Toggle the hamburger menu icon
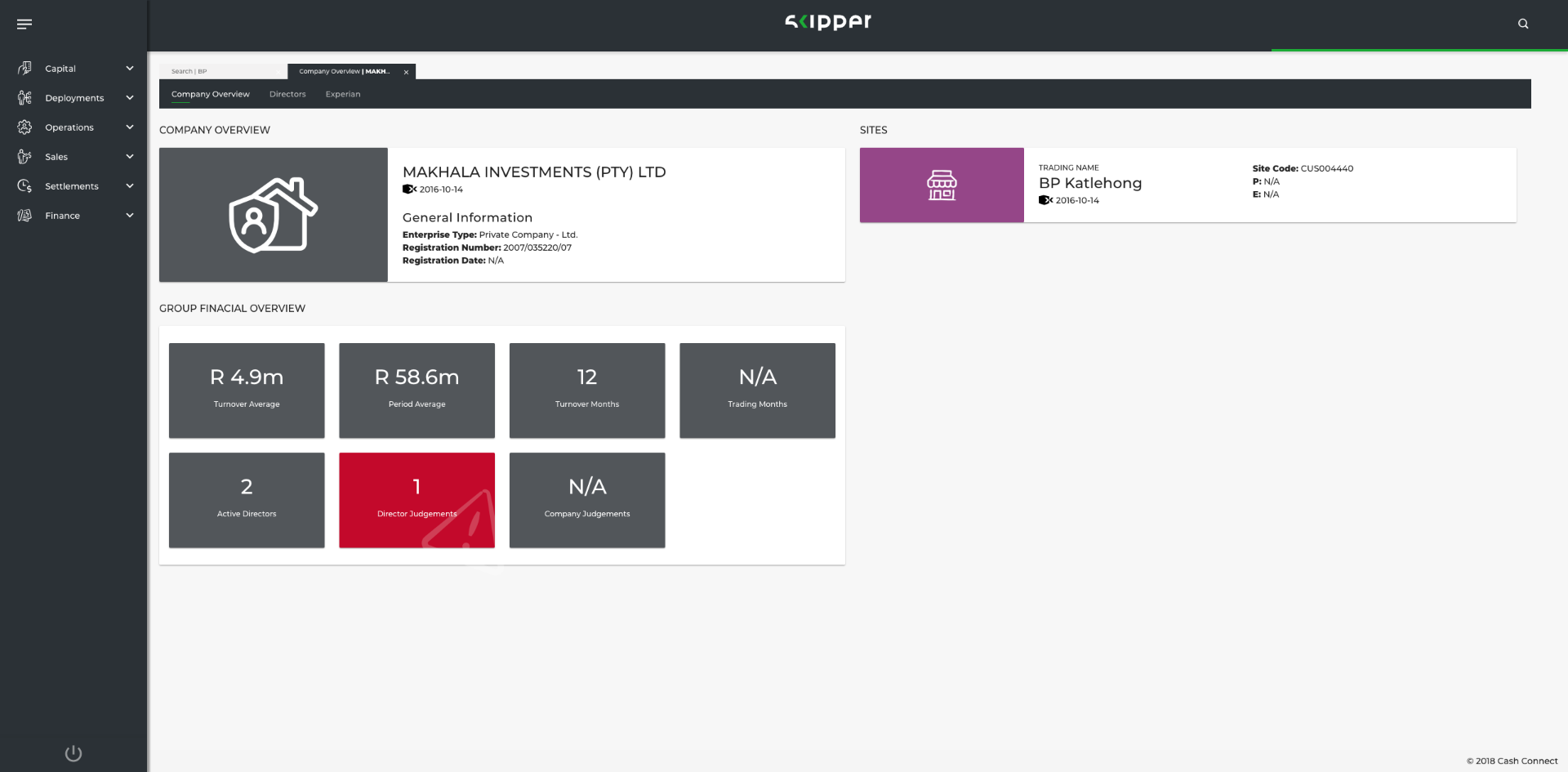This screenshot has height=772, width=1568. click(24, 24)
